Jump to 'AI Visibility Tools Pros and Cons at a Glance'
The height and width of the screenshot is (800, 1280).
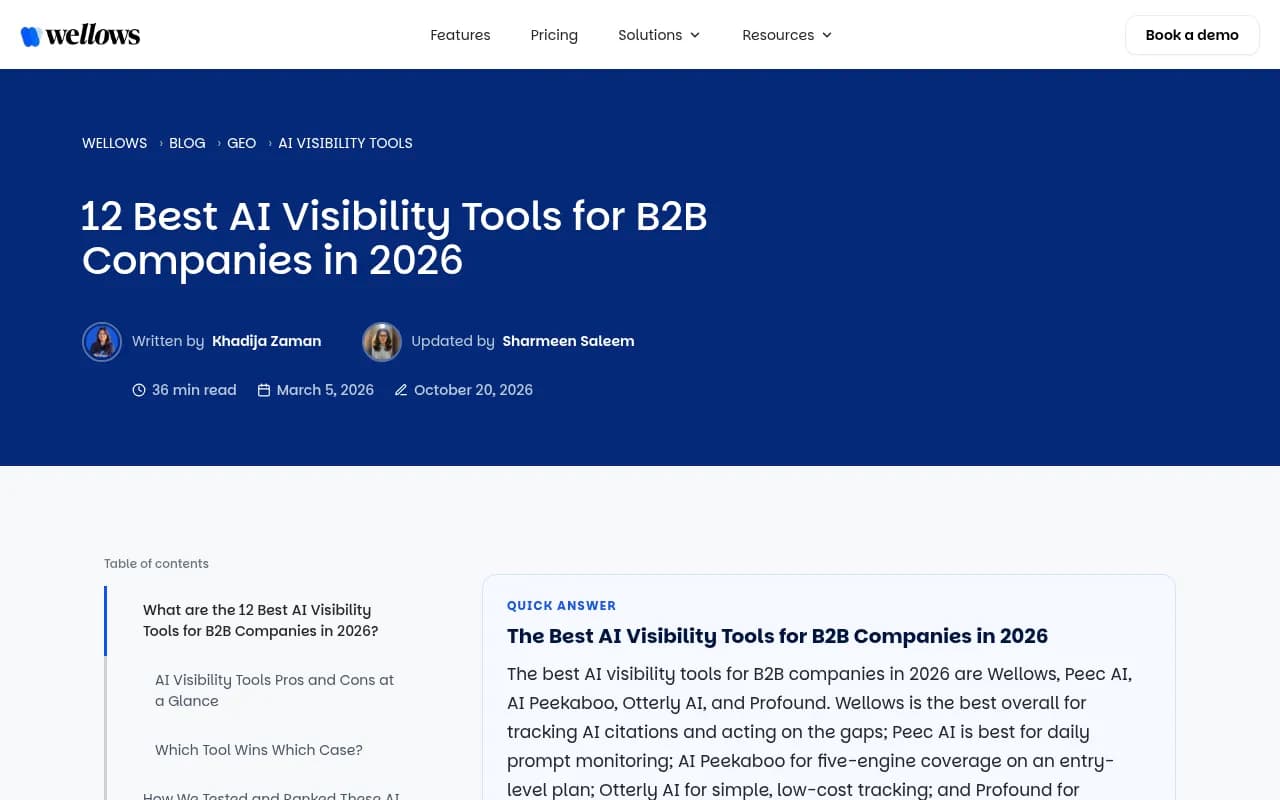click(x=274, y=690)
